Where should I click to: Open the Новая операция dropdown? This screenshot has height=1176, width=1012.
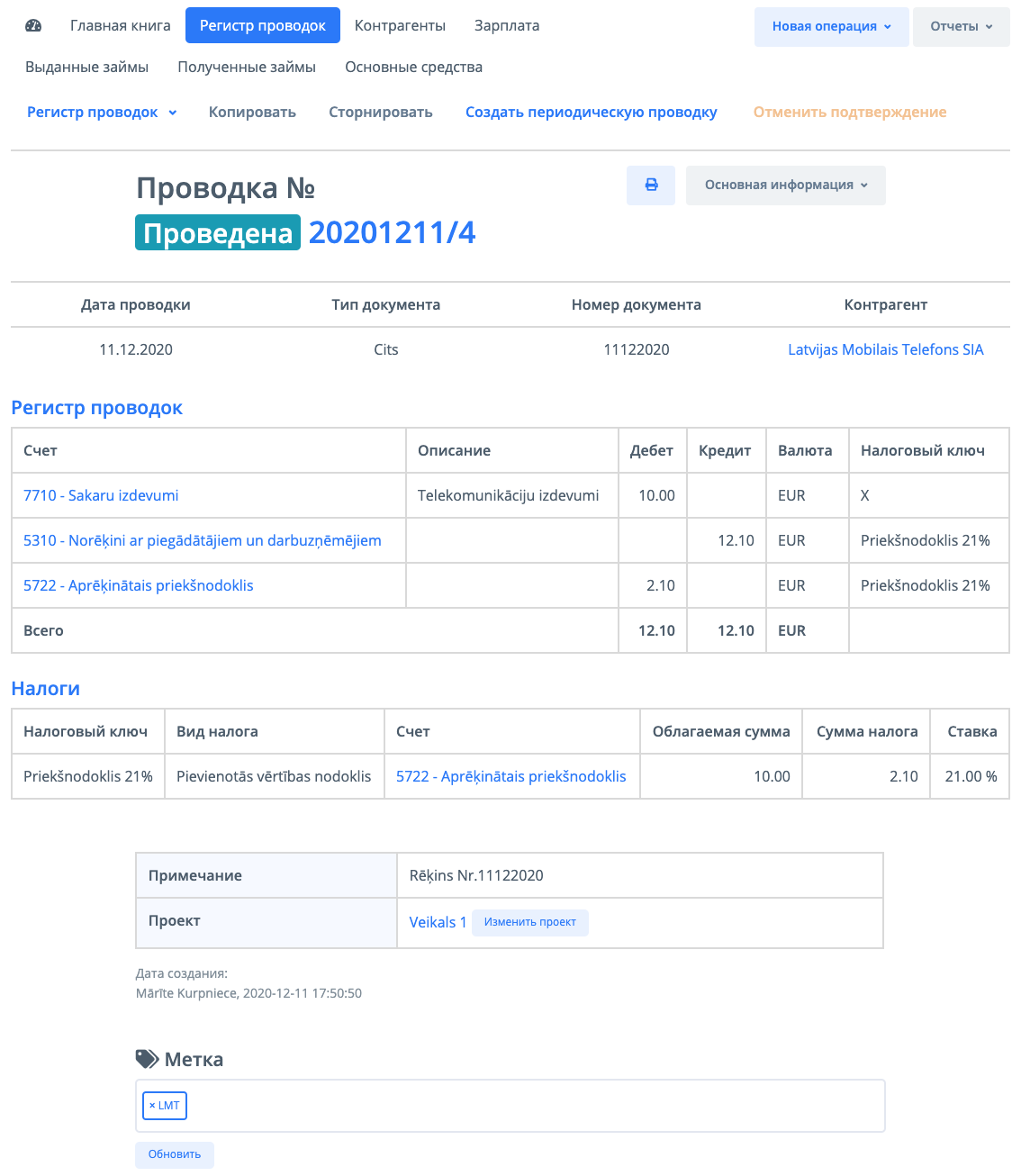pos(831,26)
